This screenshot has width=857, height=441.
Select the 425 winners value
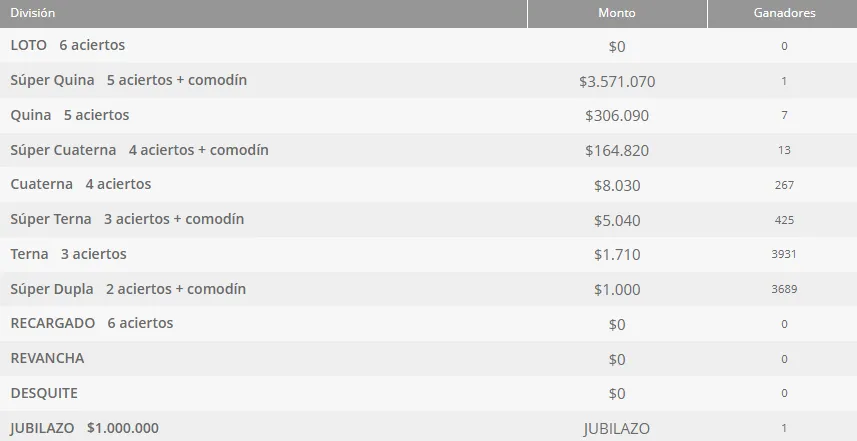point(784,220)
